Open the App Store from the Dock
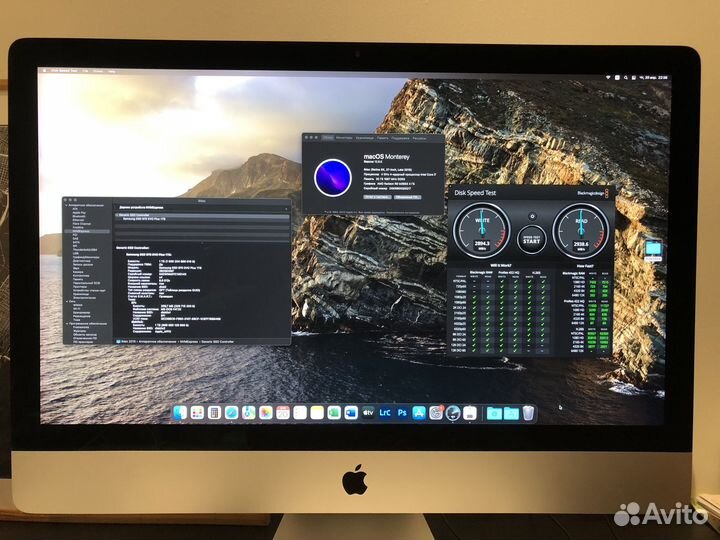Screen dimensions: 720x540 point(419,413)
